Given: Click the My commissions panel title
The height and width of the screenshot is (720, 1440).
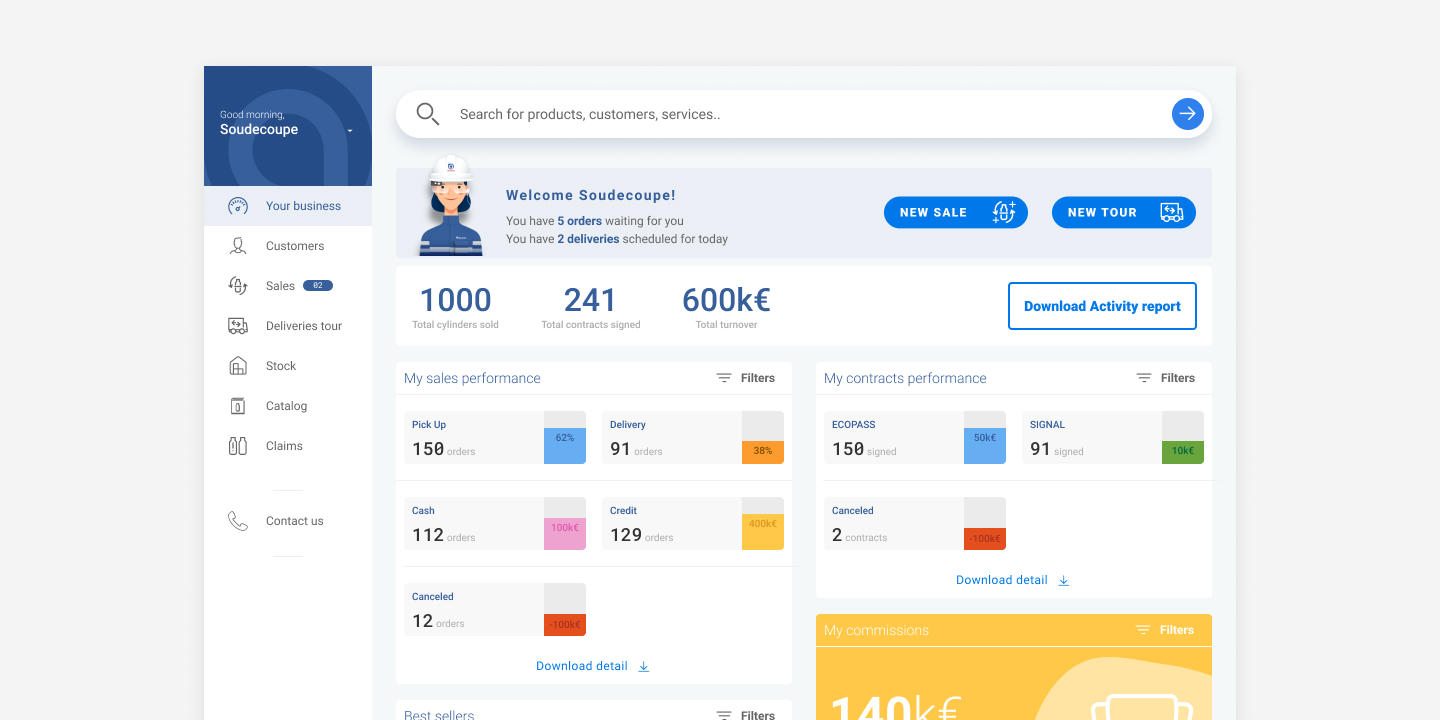Looking at the screenshot, I should tap(876, 630).
